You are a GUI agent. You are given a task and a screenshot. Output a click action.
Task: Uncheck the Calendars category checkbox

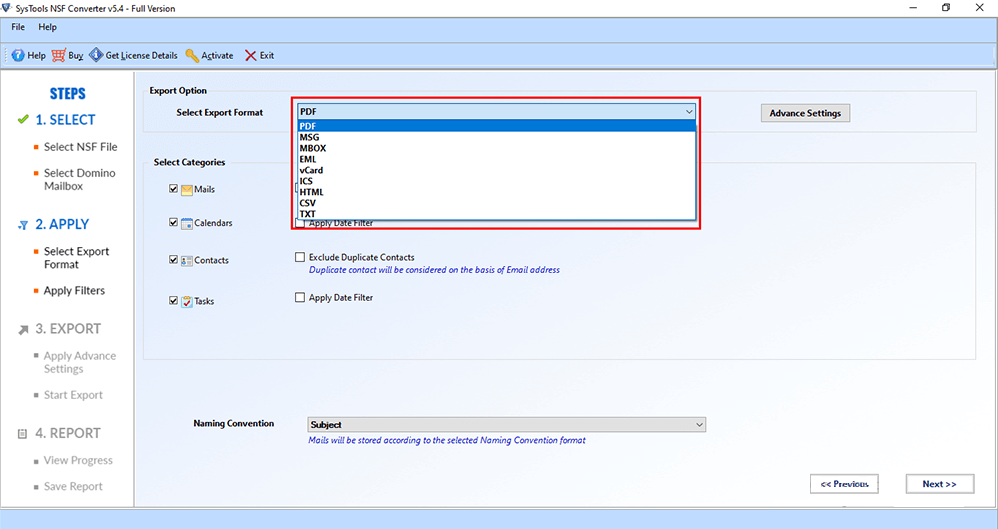tap(173, 223)
